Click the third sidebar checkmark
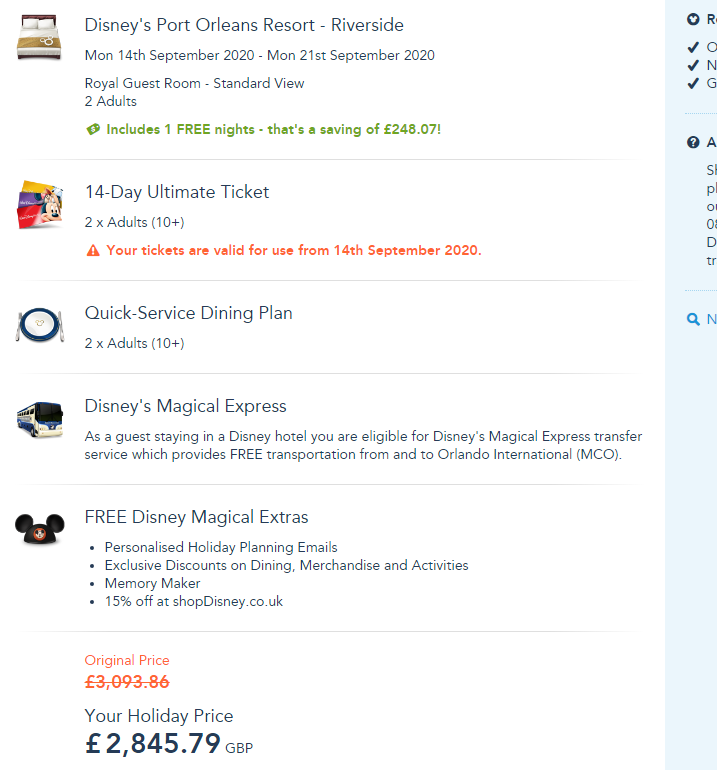Viewport: 717px width, 770px height. (x=693, y=83)
